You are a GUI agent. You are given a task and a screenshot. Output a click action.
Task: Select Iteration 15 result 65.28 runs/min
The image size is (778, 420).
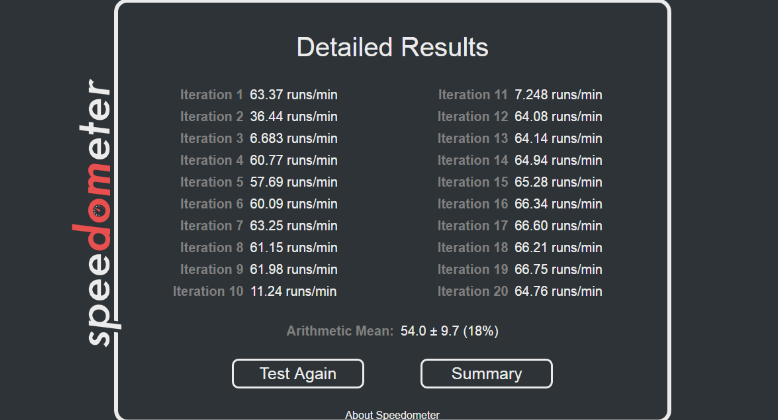tap(558, 182)
